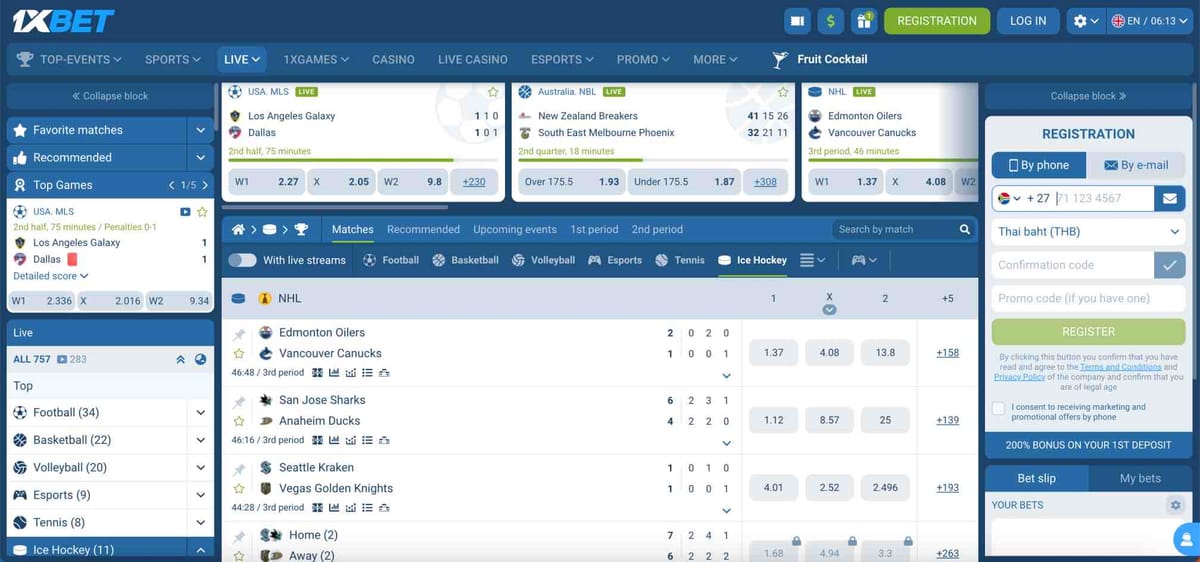Open the bet slip settings gear
The image size is (1200, 562).
[1175, 505]
